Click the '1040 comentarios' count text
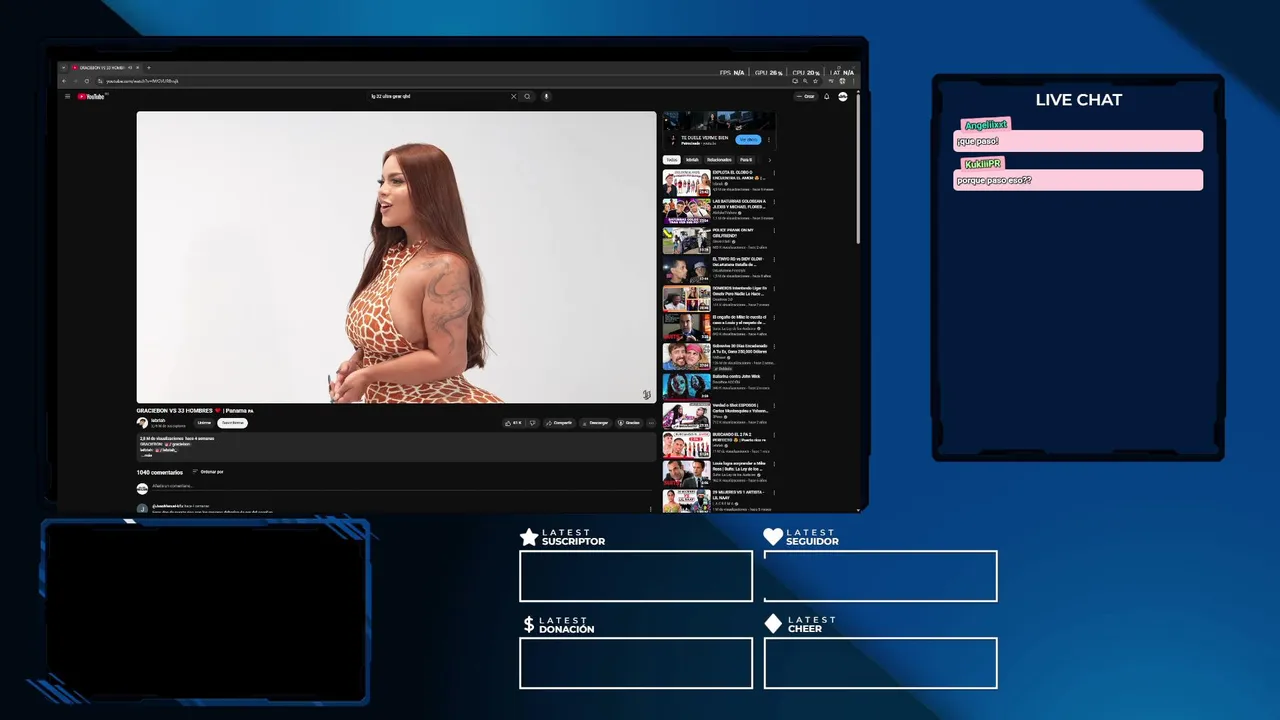 pos(160,472)
